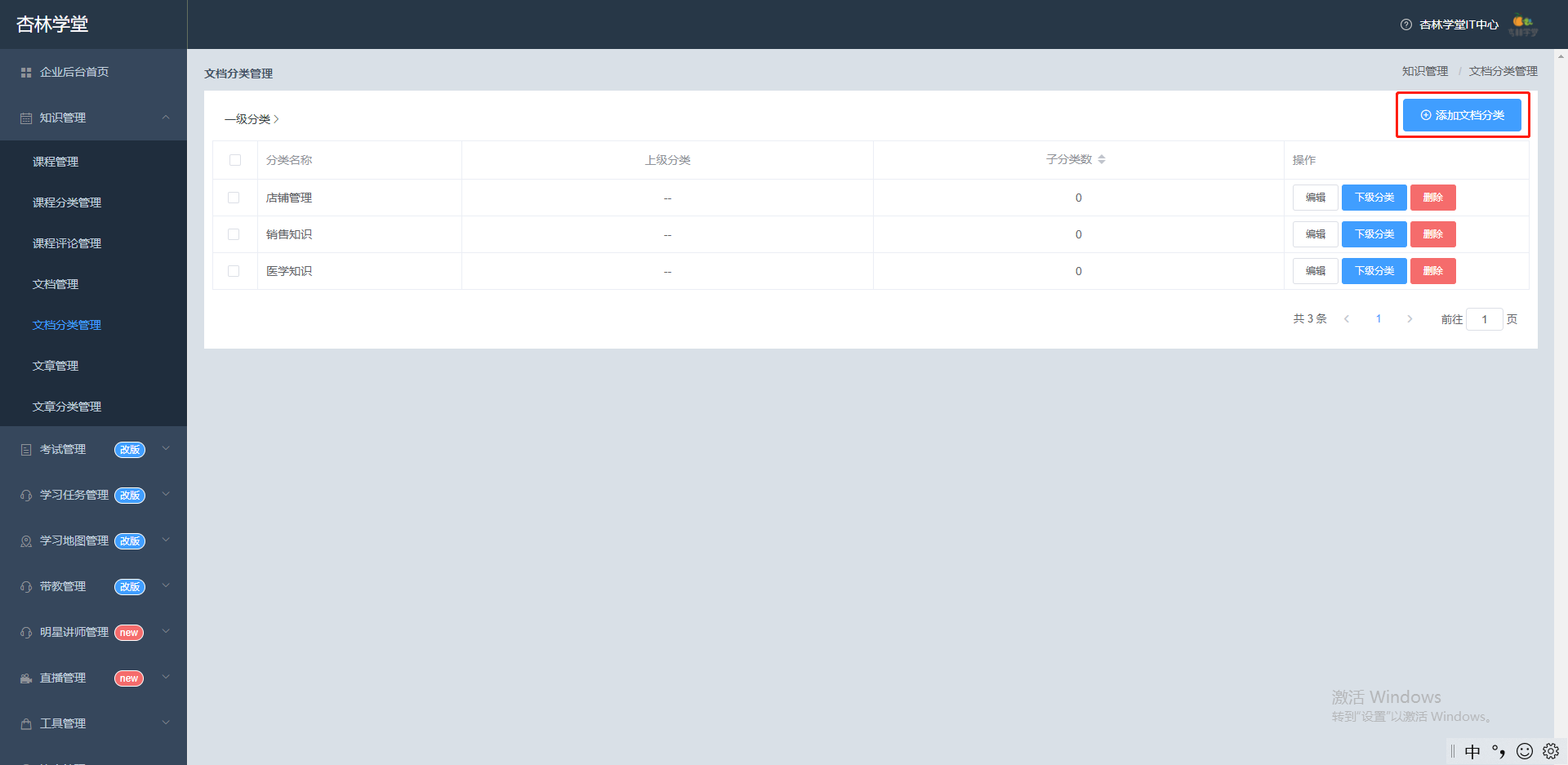The width and height of the screenshot is (1568, 765).
Task: Click the 直播管理 camera icon
Action: click(26, 678)
